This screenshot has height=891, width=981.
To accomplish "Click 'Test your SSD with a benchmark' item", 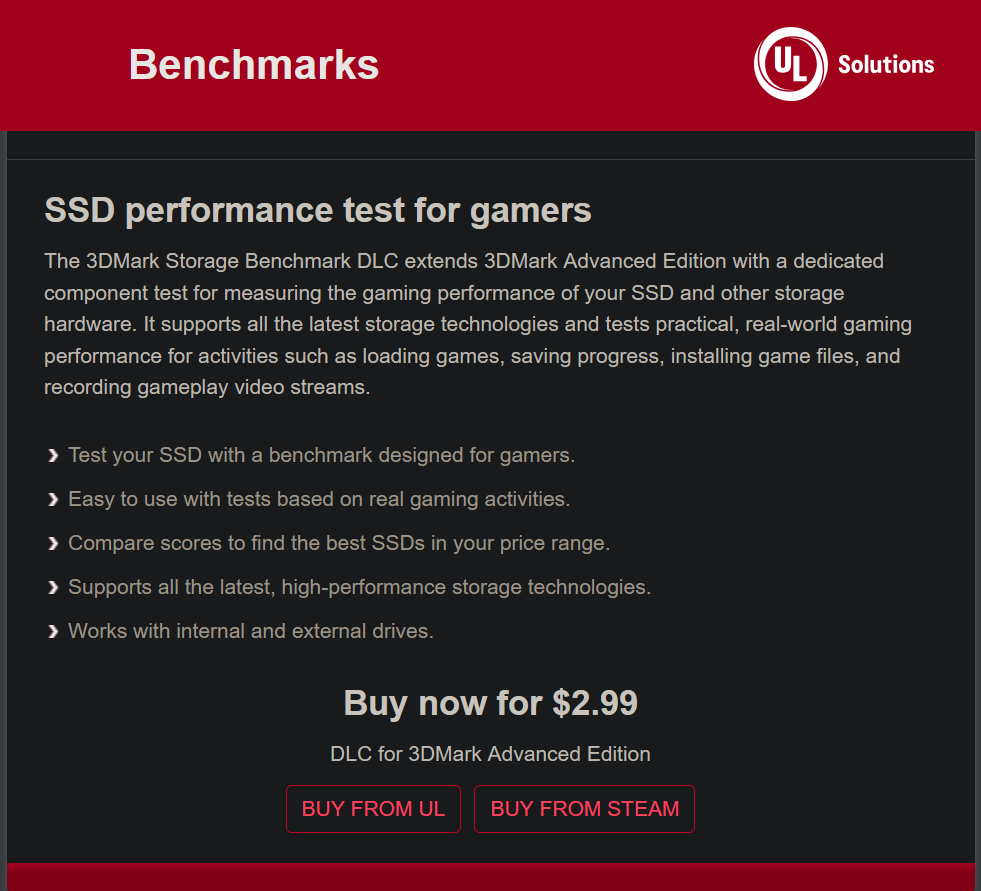I will [x=322, y=455].
